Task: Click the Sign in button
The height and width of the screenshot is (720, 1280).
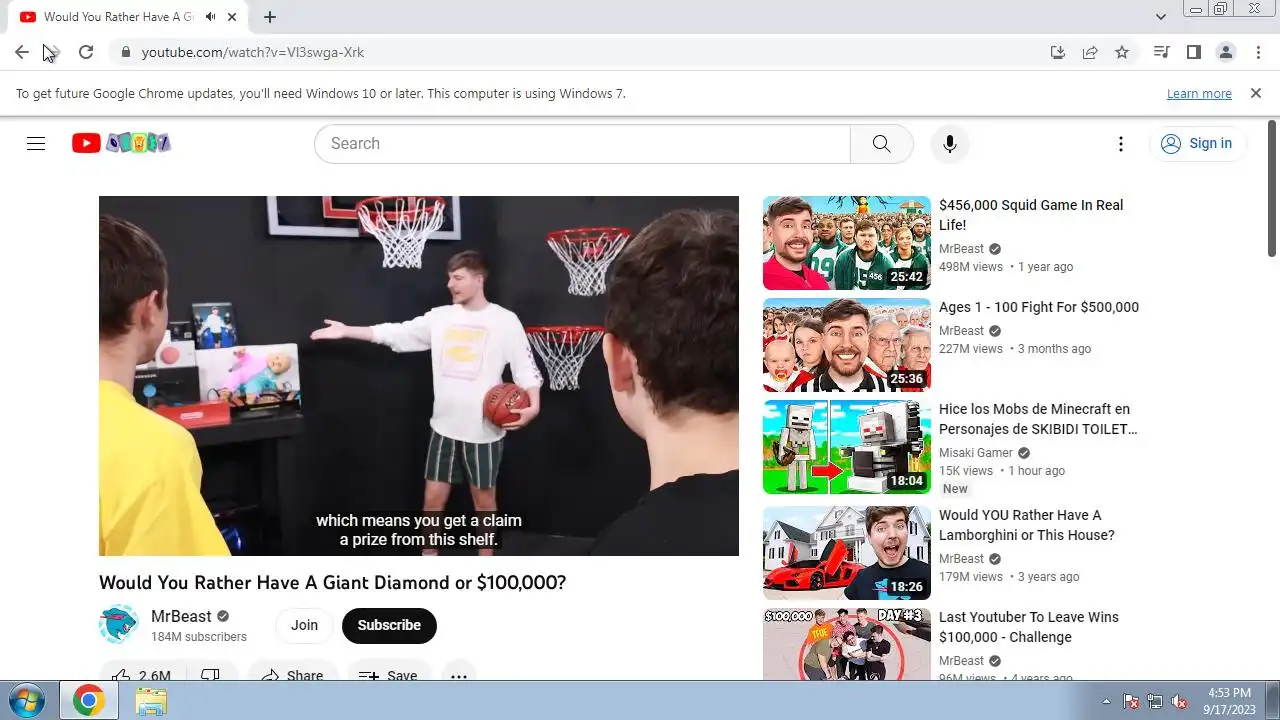Action: [x=1197, y=143]
